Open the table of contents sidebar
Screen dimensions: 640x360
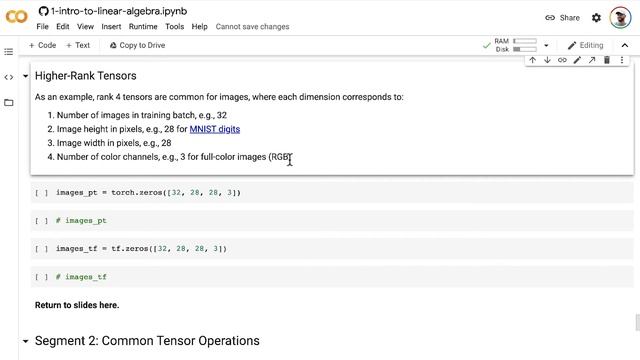click(x=9, y=52)
